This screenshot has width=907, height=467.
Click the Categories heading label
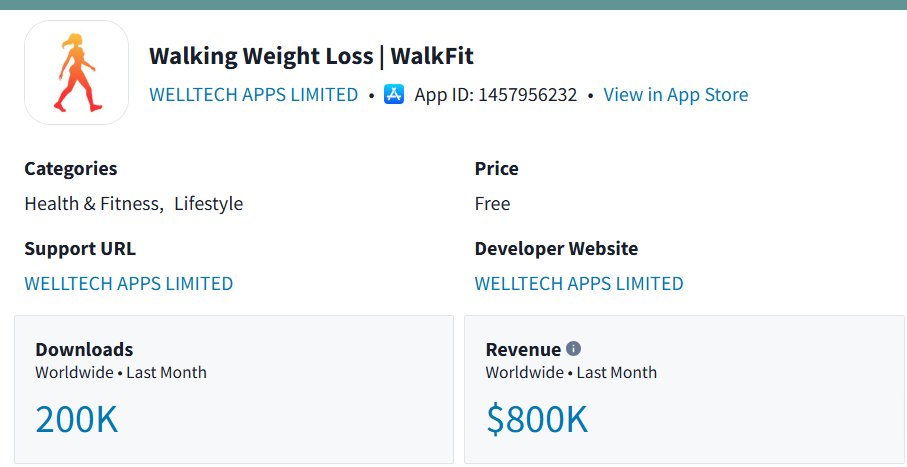[x=71, y=169]
